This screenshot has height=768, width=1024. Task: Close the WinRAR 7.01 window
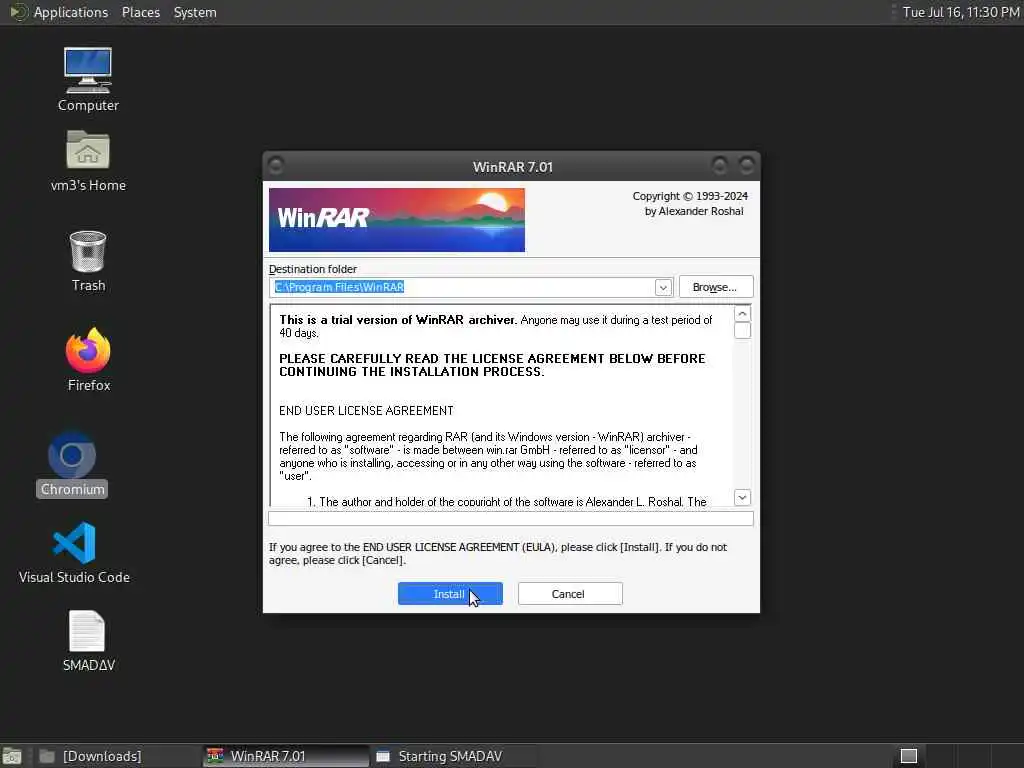[x=746, y=165]
